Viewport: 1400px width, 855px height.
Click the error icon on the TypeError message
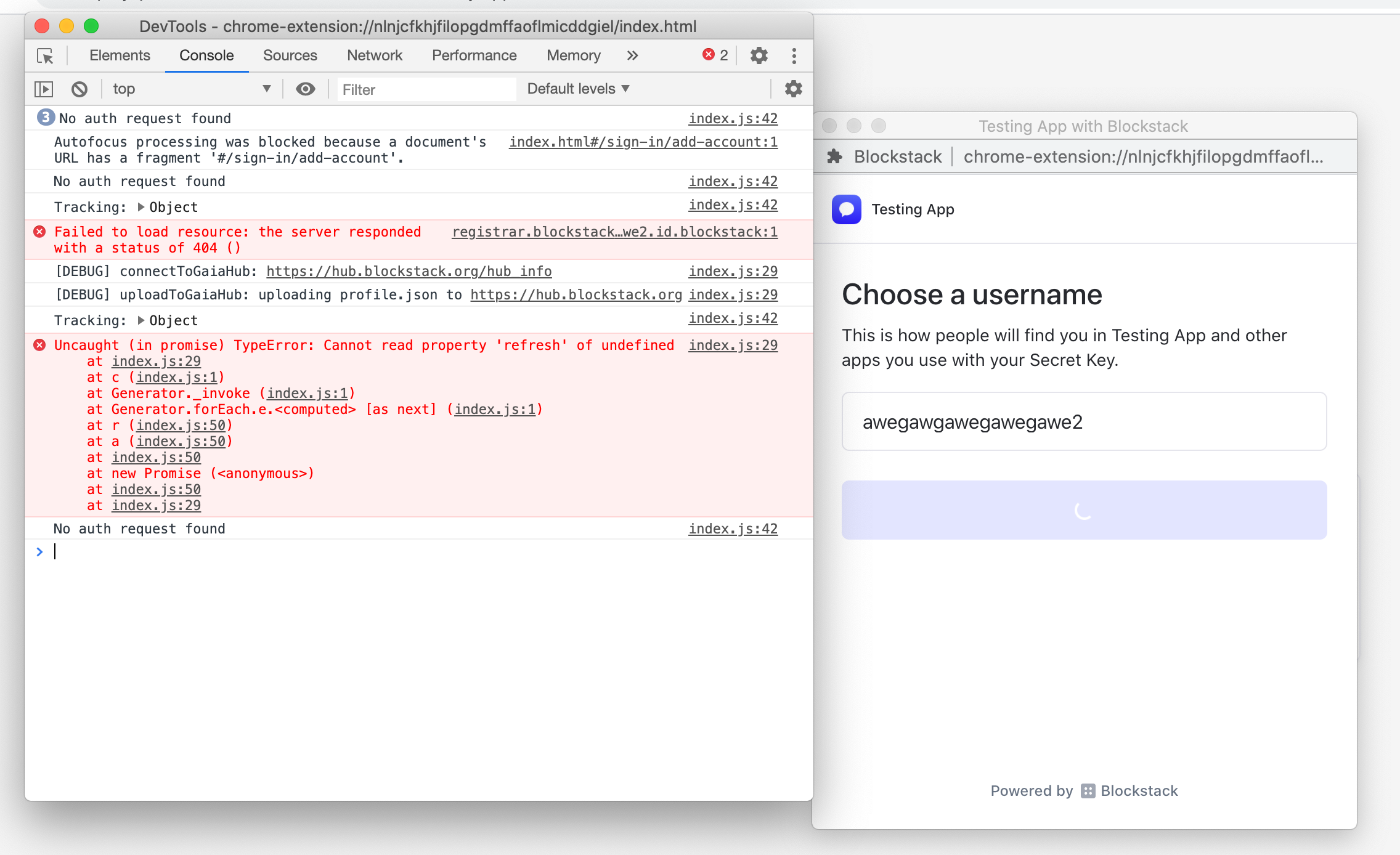coord(39,345)
